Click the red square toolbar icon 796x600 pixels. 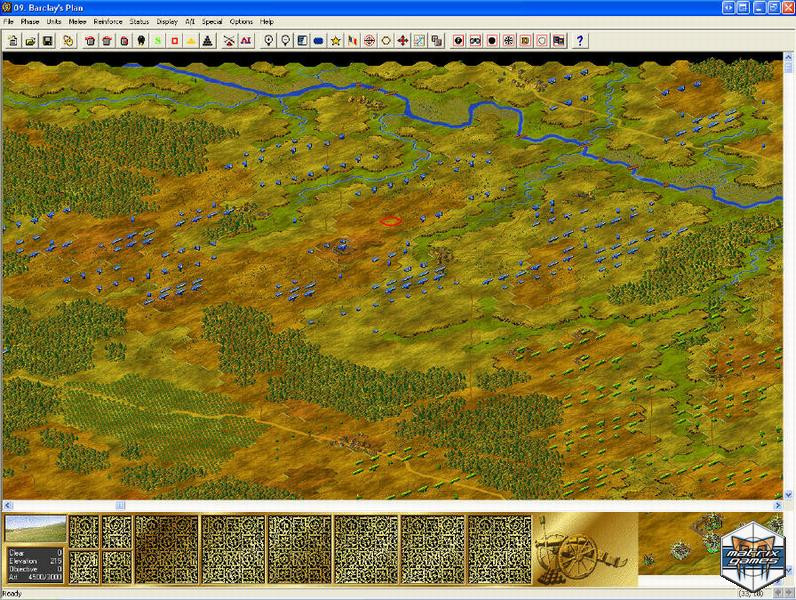[x=175, y=41]
